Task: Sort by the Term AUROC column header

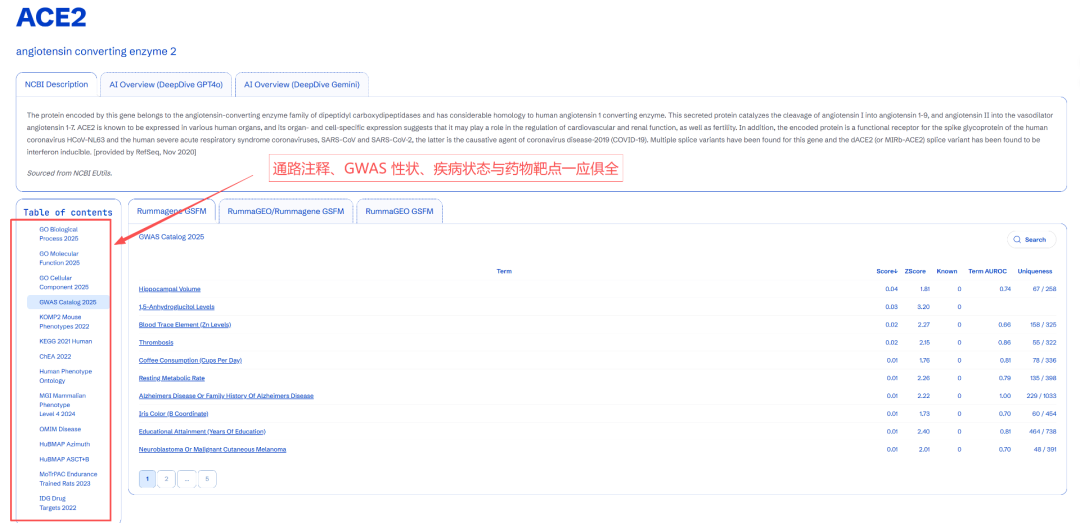Action: 989,271
